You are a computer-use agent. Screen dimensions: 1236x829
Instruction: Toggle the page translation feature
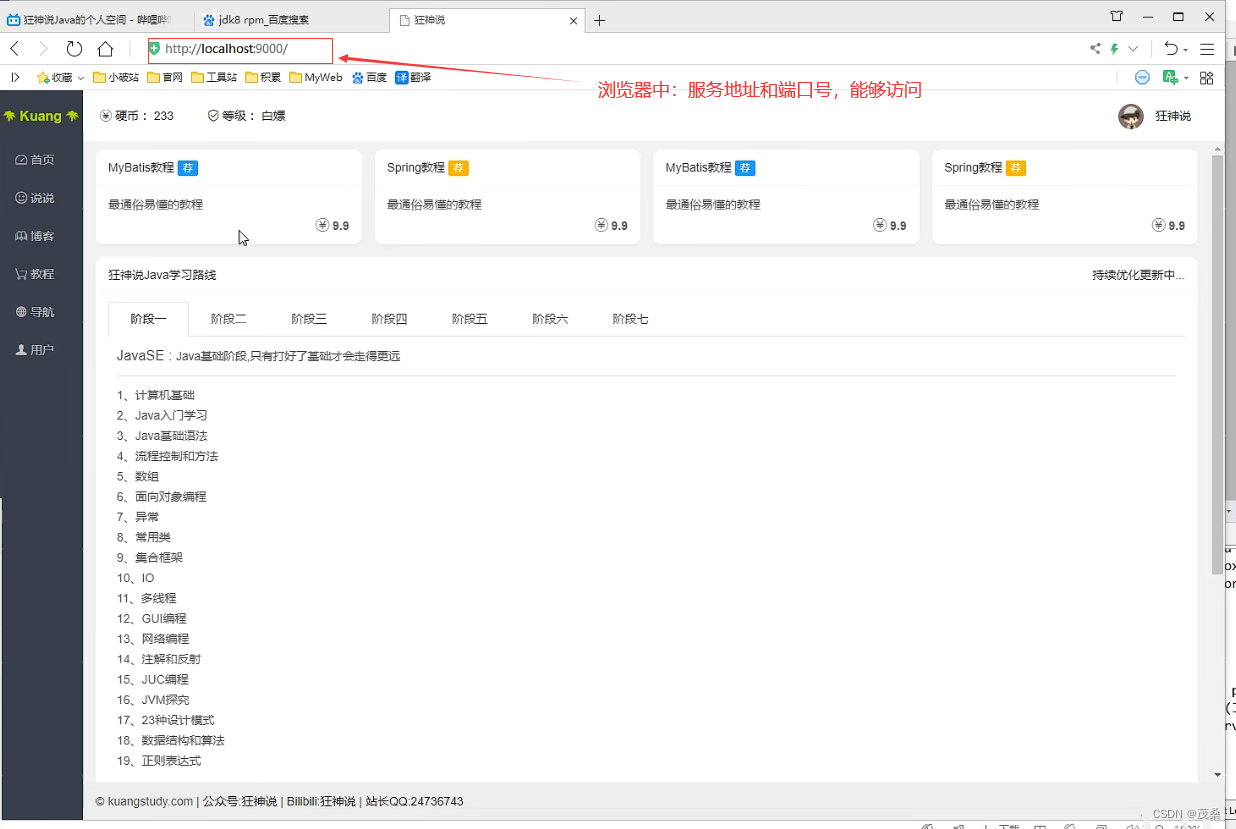click(1169, 77)
